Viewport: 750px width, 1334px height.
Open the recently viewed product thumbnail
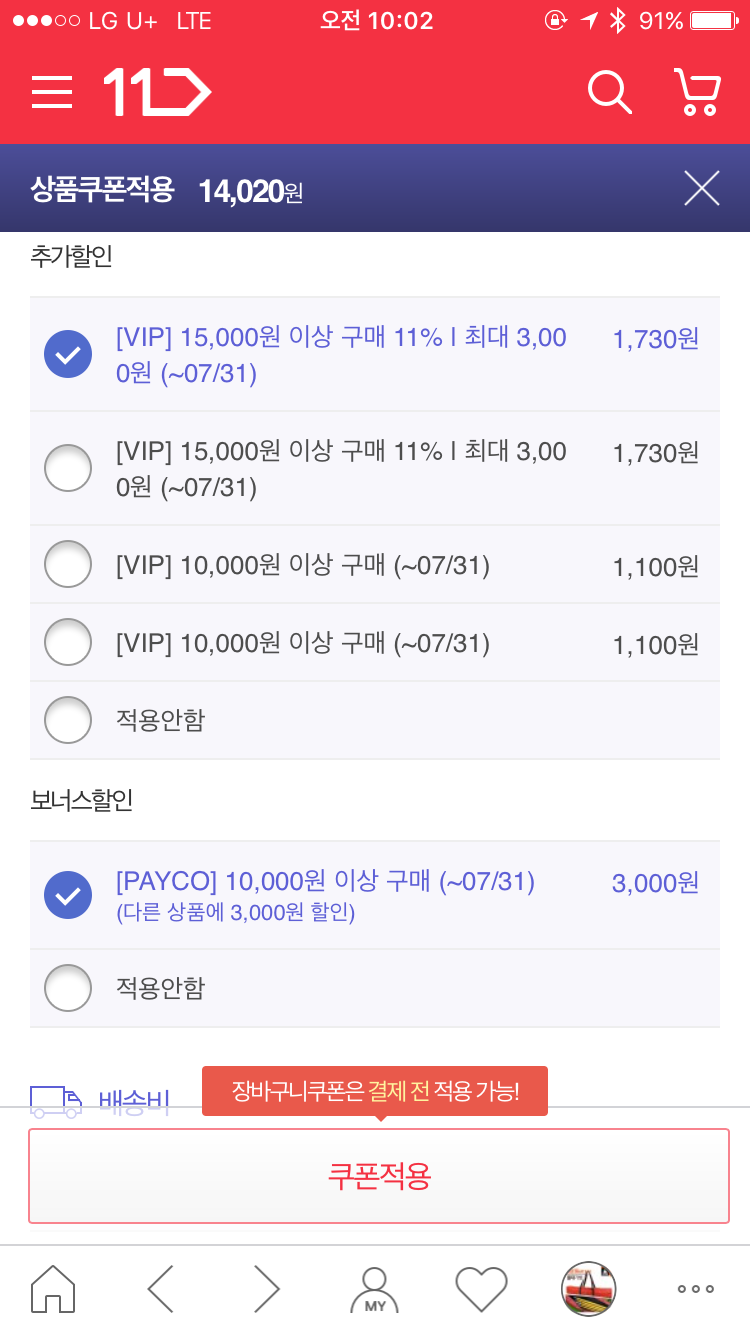[x=588, y=1288]
